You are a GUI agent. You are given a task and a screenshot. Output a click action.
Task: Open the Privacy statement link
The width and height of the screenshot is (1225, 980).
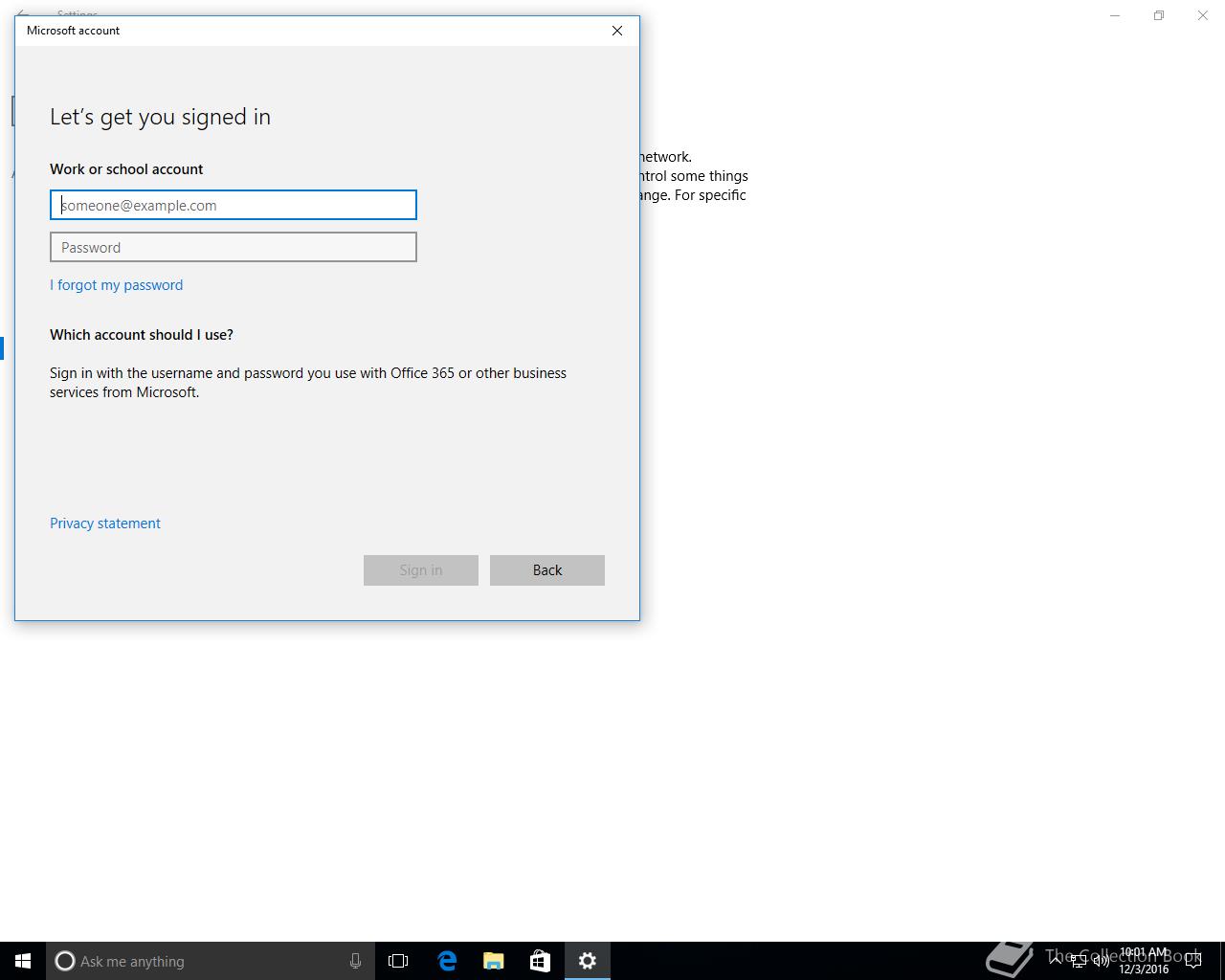tap(105, 523)
